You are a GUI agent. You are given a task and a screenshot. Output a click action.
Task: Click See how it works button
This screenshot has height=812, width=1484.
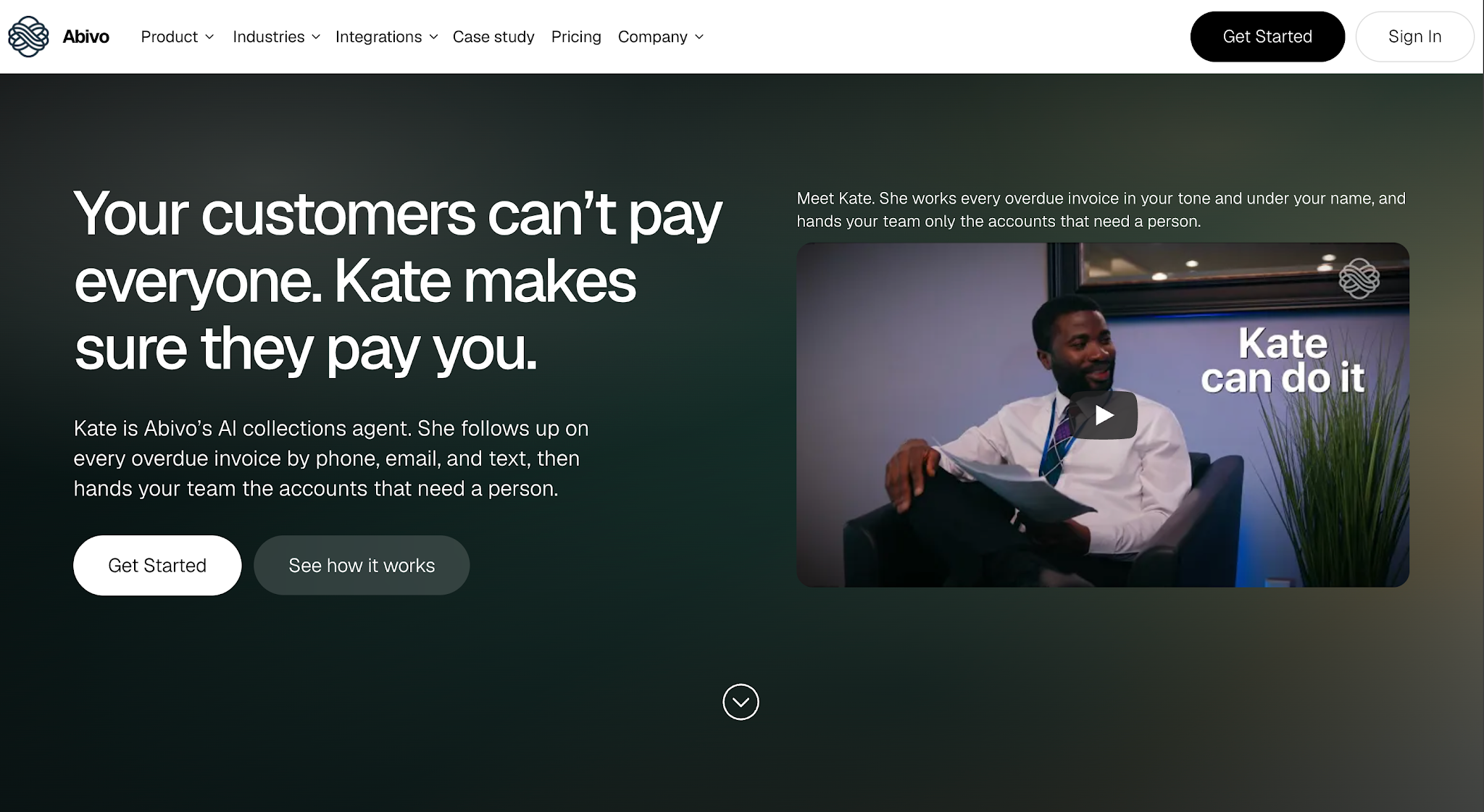(362, 565)
